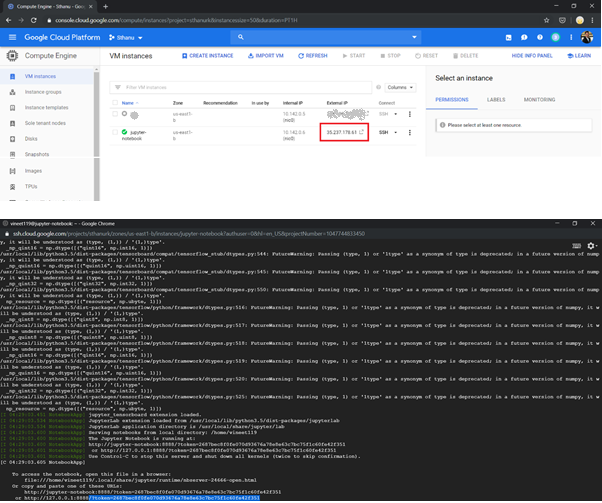Open external IP 35.237.178.61 link icon

click(x=361, y=132)
